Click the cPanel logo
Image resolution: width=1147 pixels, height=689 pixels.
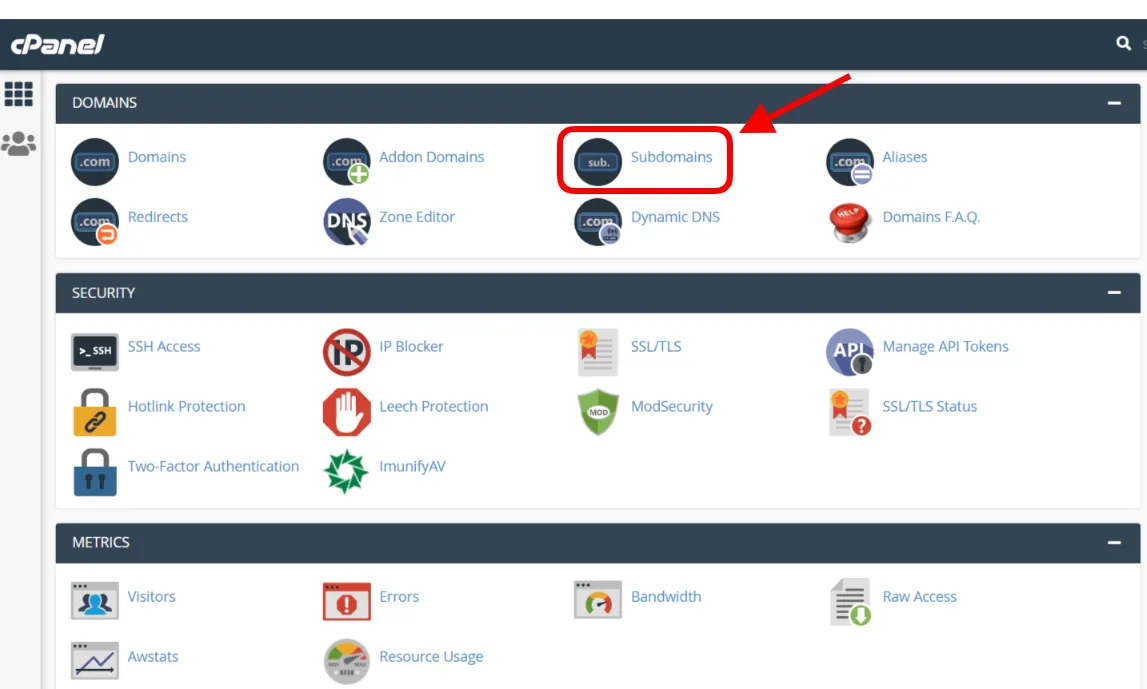[x=57, y=44]
